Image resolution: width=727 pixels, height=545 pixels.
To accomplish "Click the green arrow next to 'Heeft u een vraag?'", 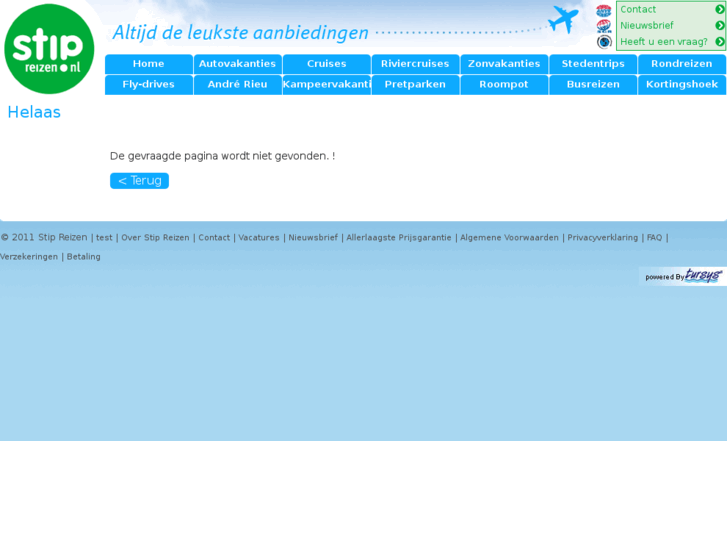I will point(720,42).
